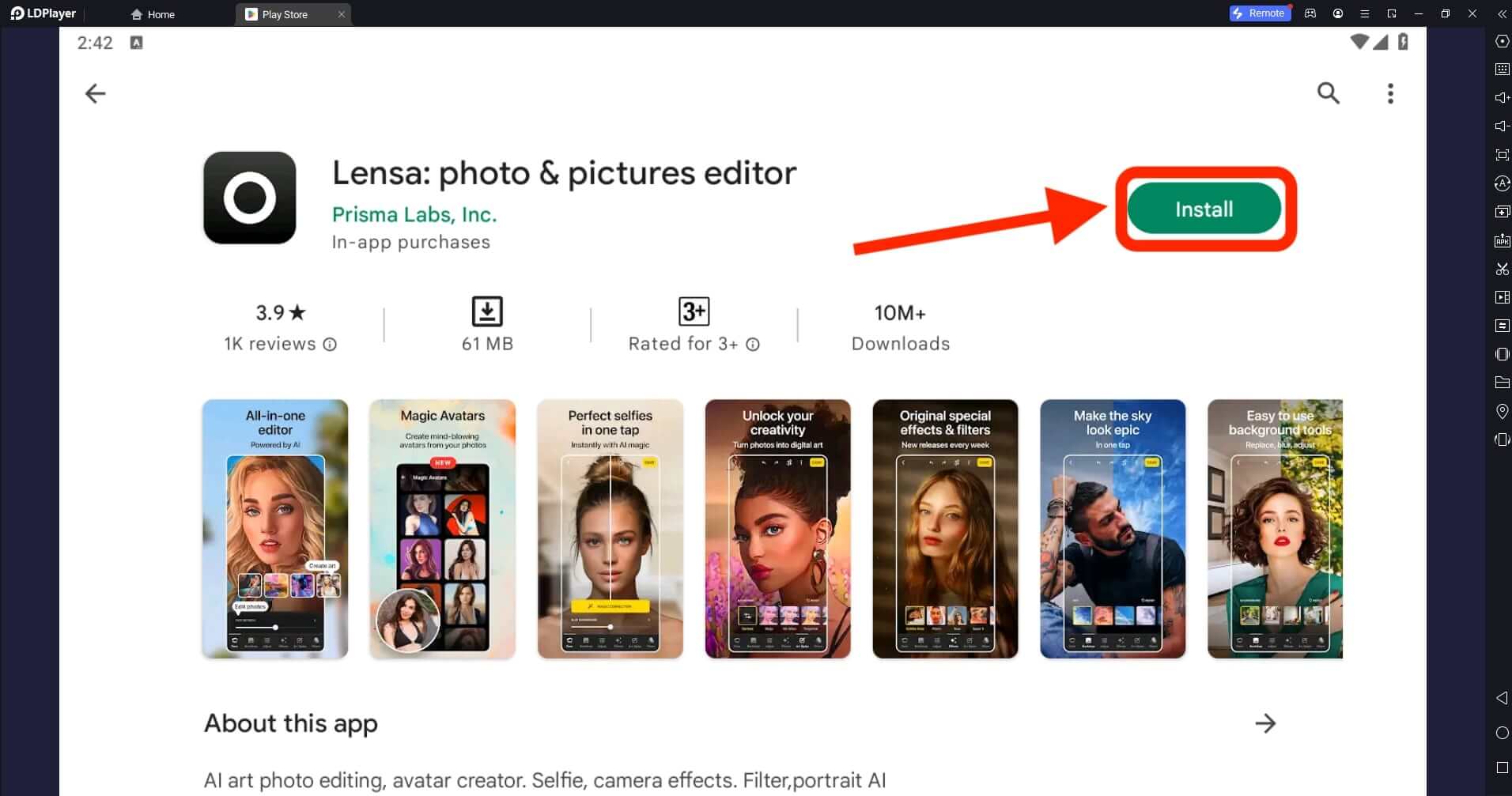This screenshot has width=1512, height=796.
Task: Click the volume down sidebar icon
Action: click(1503, 126)
